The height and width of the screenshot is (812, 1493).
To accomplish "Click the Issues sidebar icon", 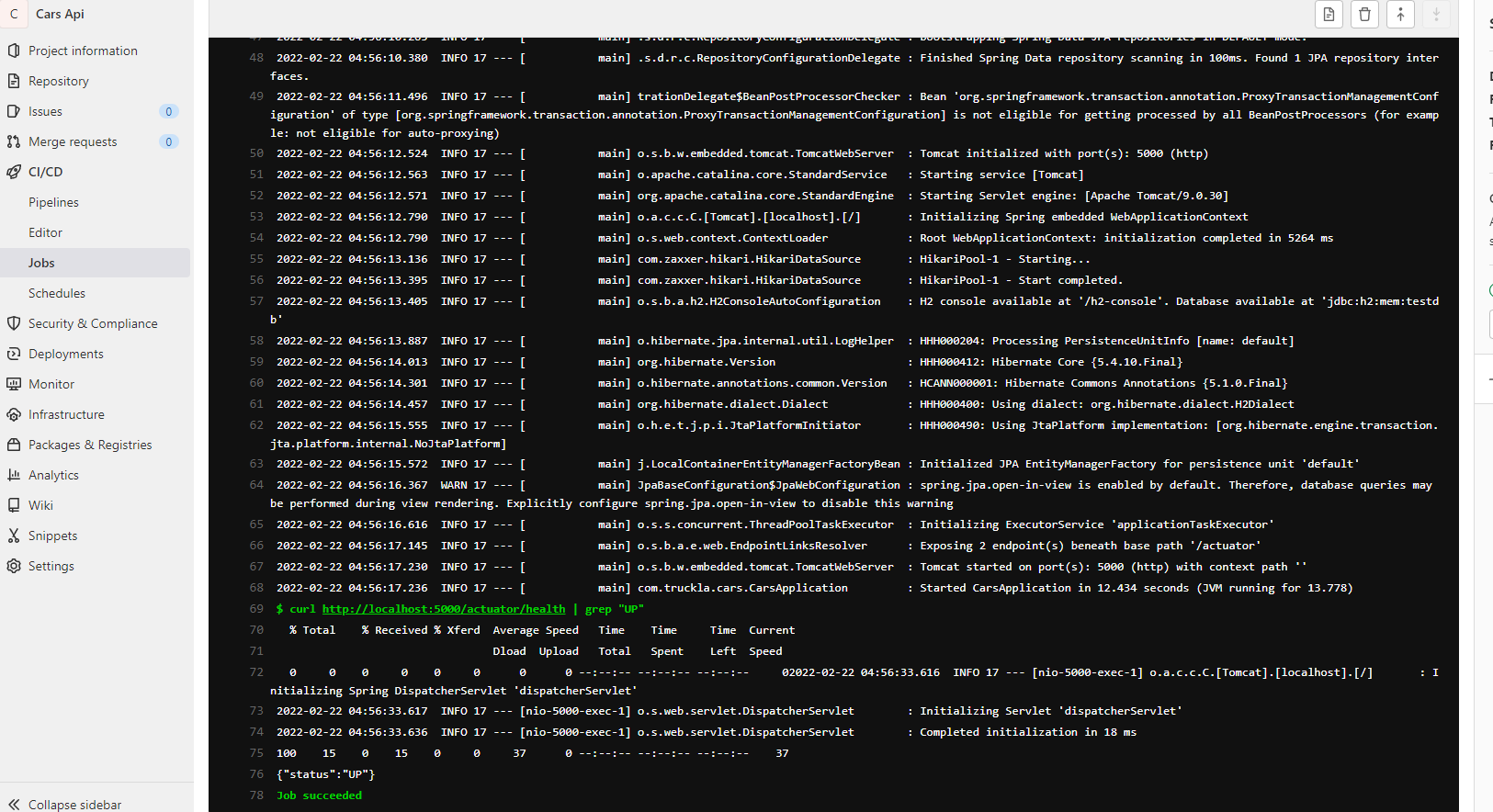I will point(14,111).
